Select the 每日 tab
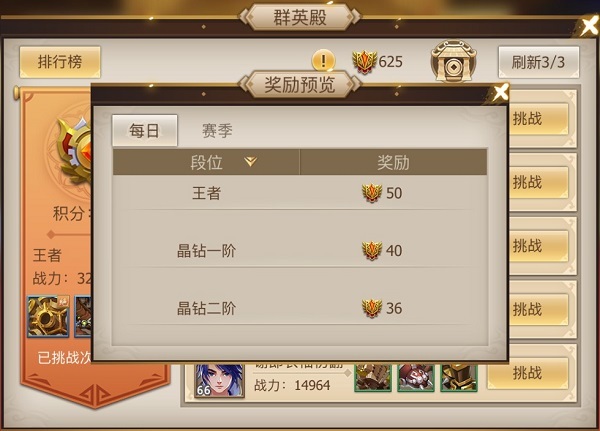This screenshot has height=431, width=600. pos(145,131)
